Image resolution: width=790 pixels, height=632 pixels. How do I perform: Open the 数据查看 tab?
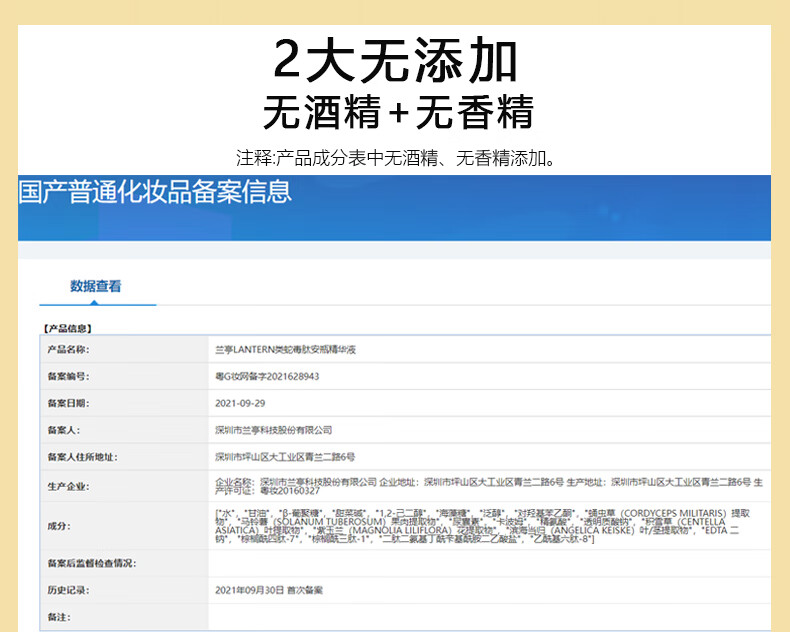(x=96, y=286)
